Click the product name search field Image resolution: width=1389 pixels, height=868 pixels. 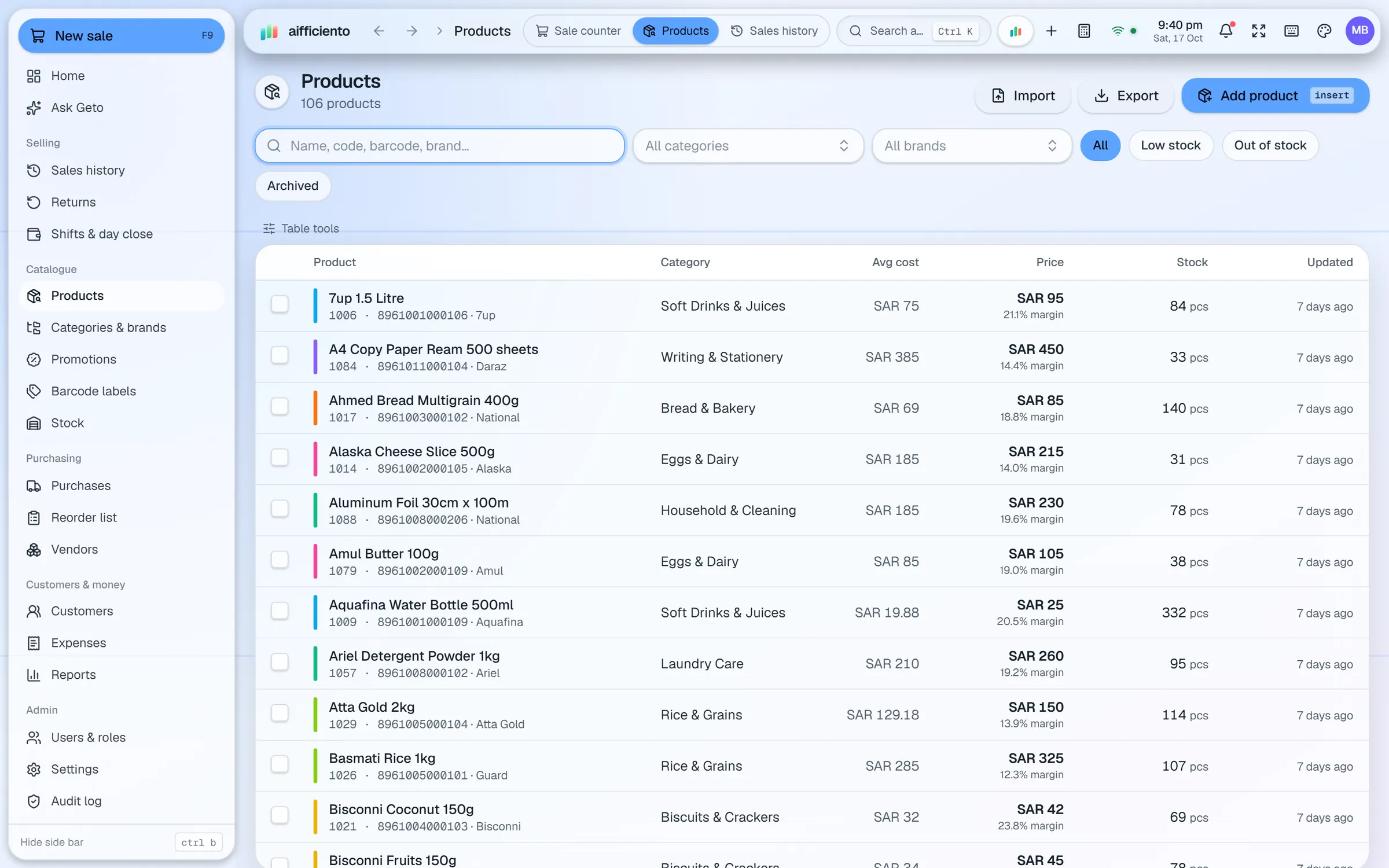[x=440, y=146]
